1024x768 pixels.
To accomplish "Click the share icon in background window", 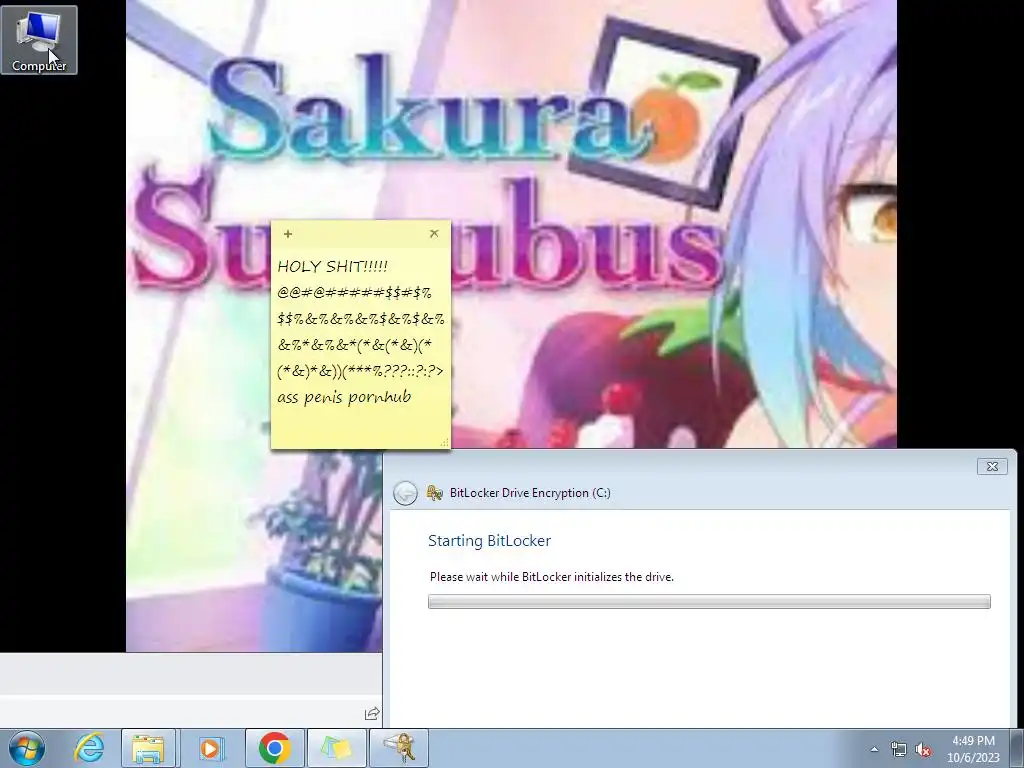I will click(x=372, y=713).
